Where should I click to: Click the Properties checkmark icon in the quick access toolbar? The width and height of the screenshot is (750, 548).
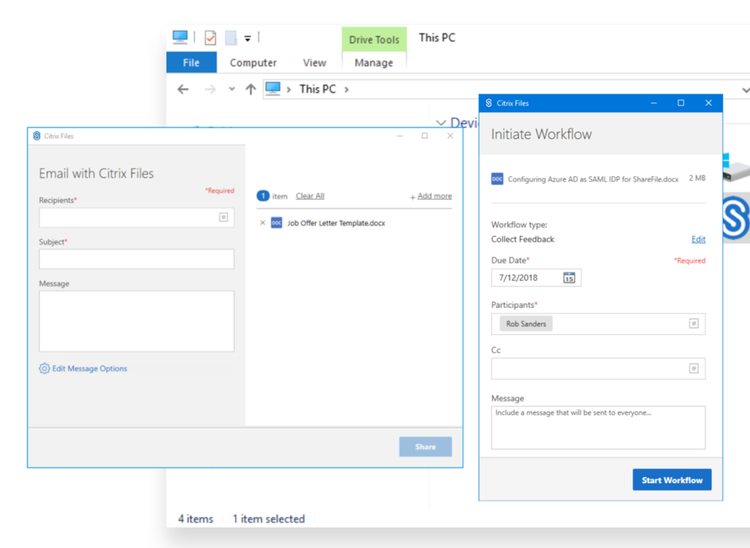210,37
